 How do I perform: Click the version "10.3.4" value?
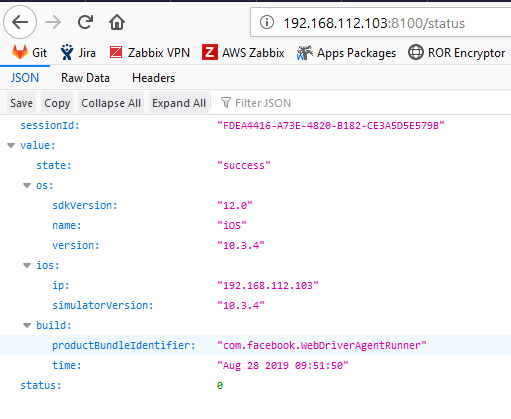tap(241, 246)
